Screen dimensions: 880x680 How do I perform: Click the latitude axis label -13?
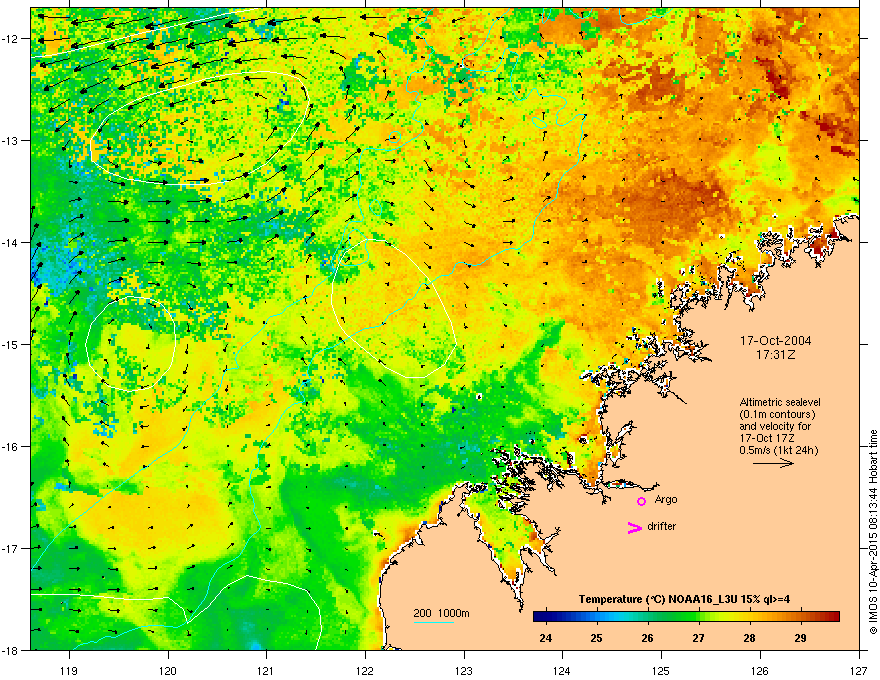pos(11,140)
